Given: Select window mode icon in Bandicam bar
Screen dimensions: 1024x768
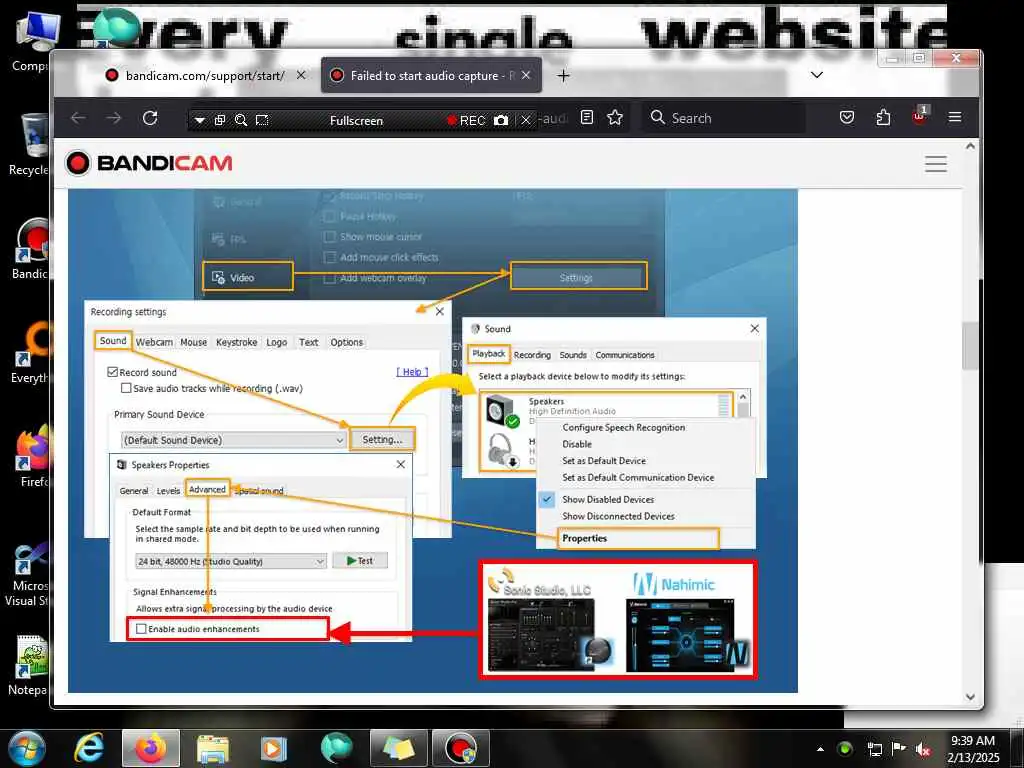Looking at the screenshot, I should 220,120.
